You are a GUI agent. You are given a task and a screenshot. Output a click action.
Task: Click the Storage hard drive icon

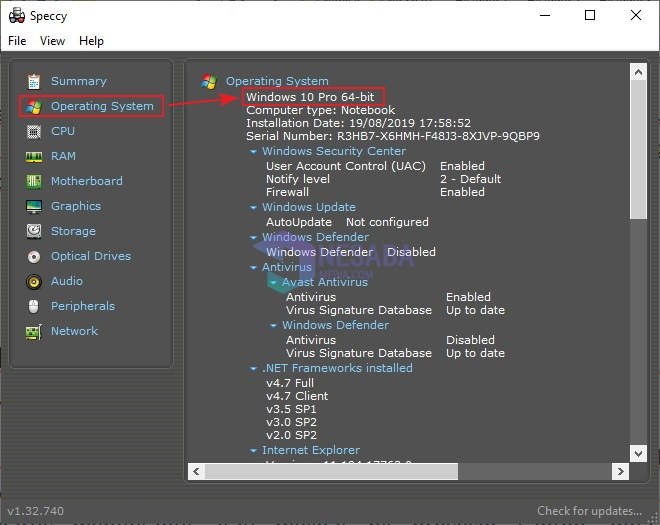[x=34, y=231]
